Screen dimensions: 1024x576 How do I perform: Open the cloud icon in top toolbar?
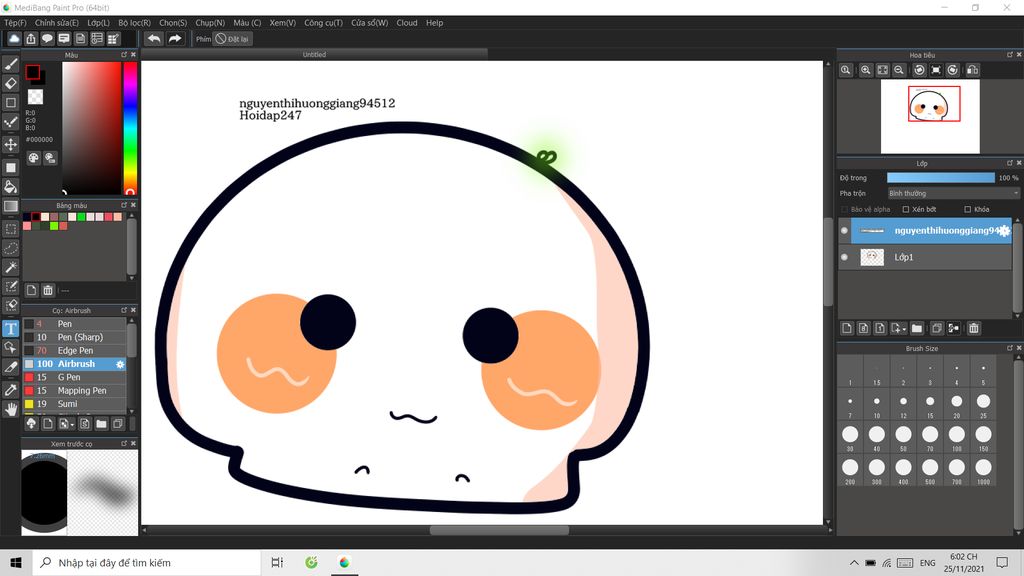[x=14, y=39]
